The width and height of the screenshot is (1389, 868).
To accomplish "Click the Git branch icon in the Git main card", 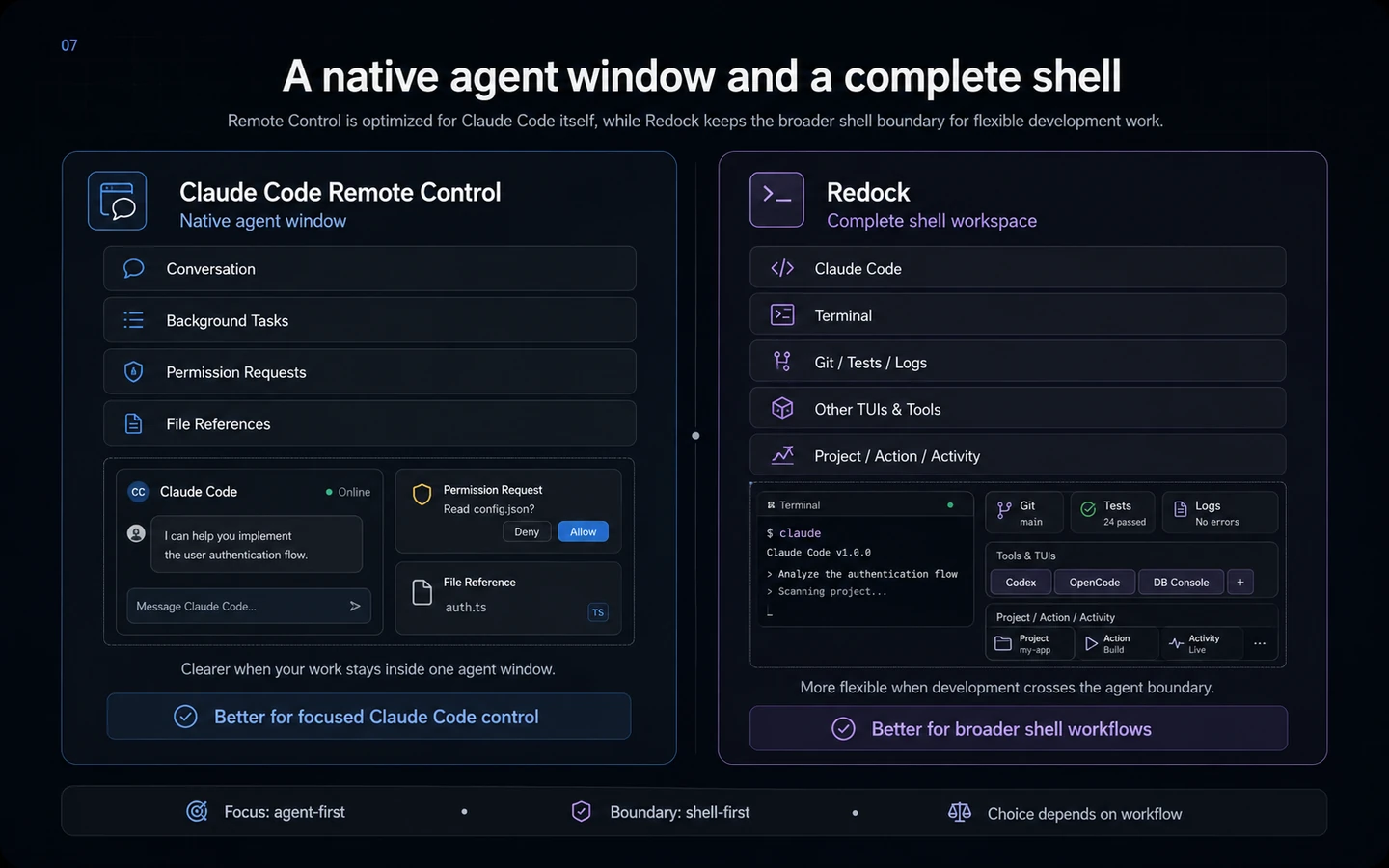I will pos(1004,510).
